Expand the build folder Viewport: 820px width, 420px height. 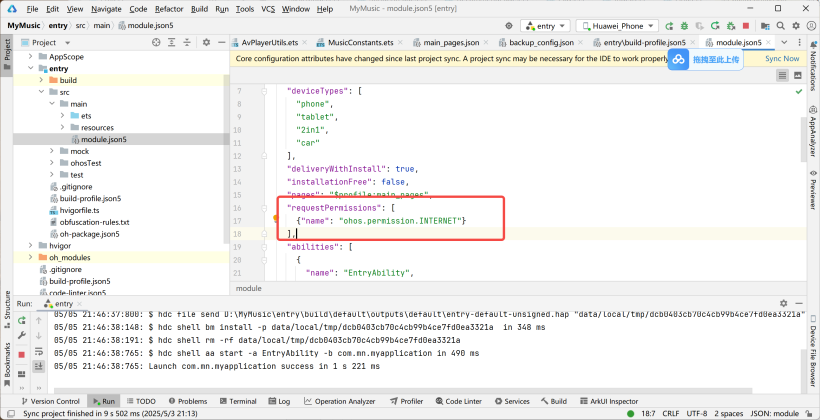41,80
